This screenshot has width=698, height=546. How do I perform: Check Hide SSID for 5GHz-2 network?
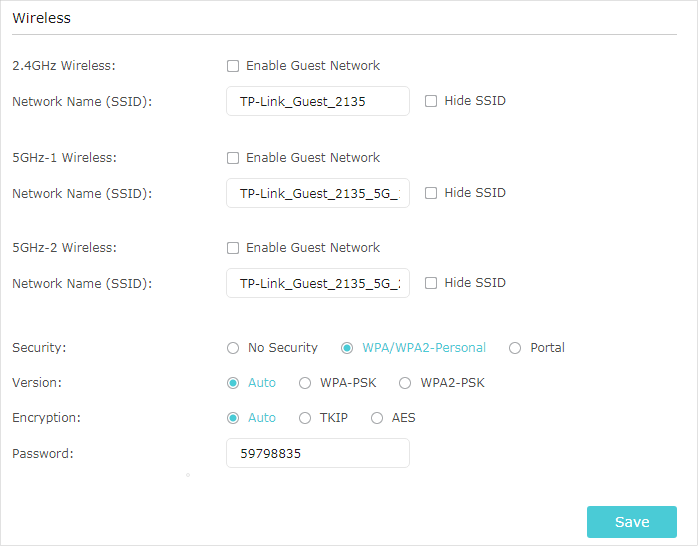pos(430,283)
